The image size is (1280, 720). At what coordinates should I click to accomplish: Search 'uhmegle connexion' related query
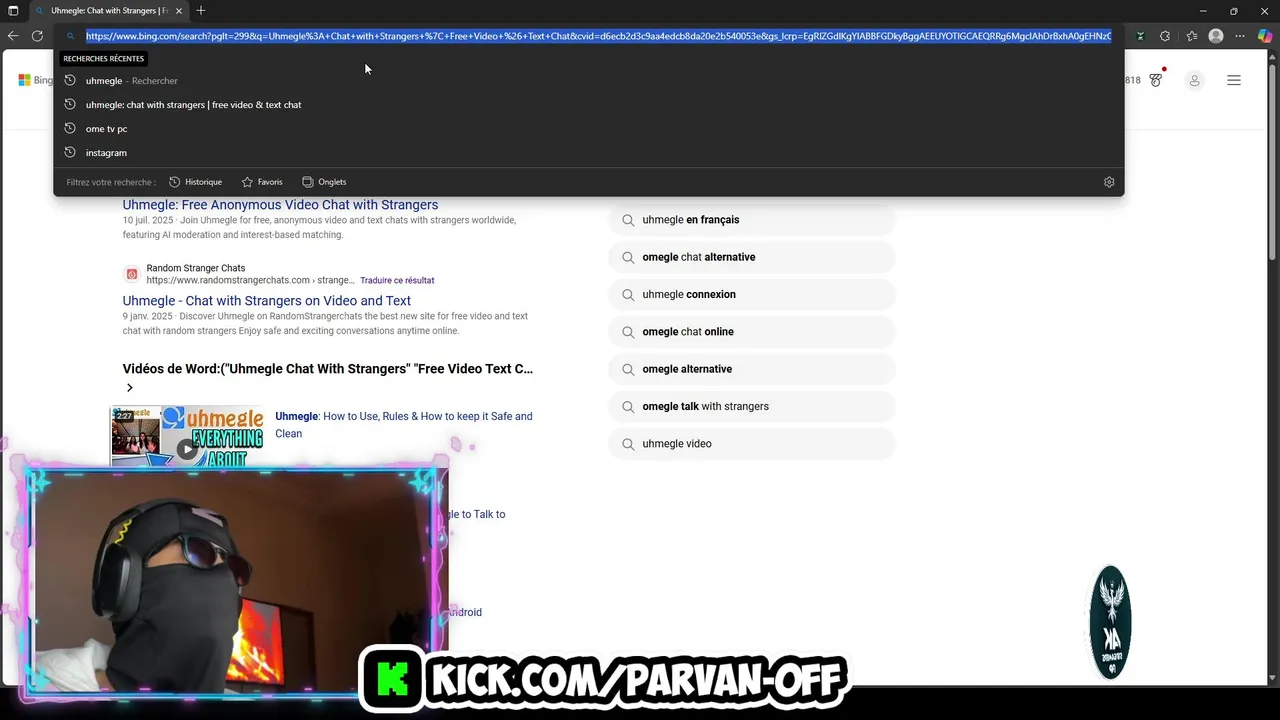[x=752, y=295]
